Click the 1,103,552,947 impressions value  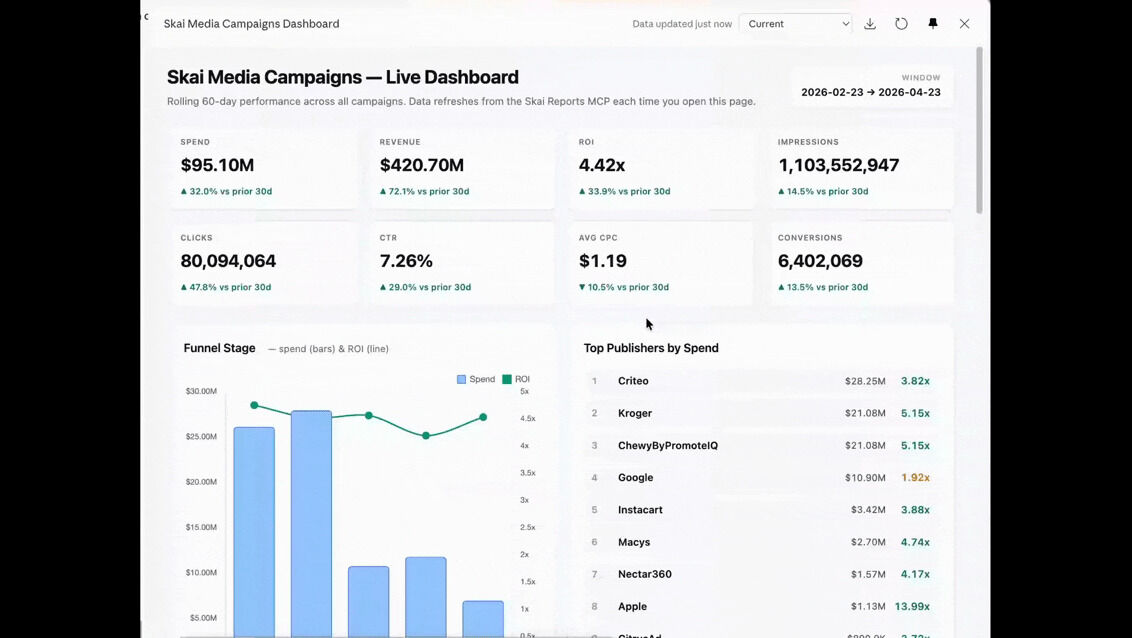839,165
